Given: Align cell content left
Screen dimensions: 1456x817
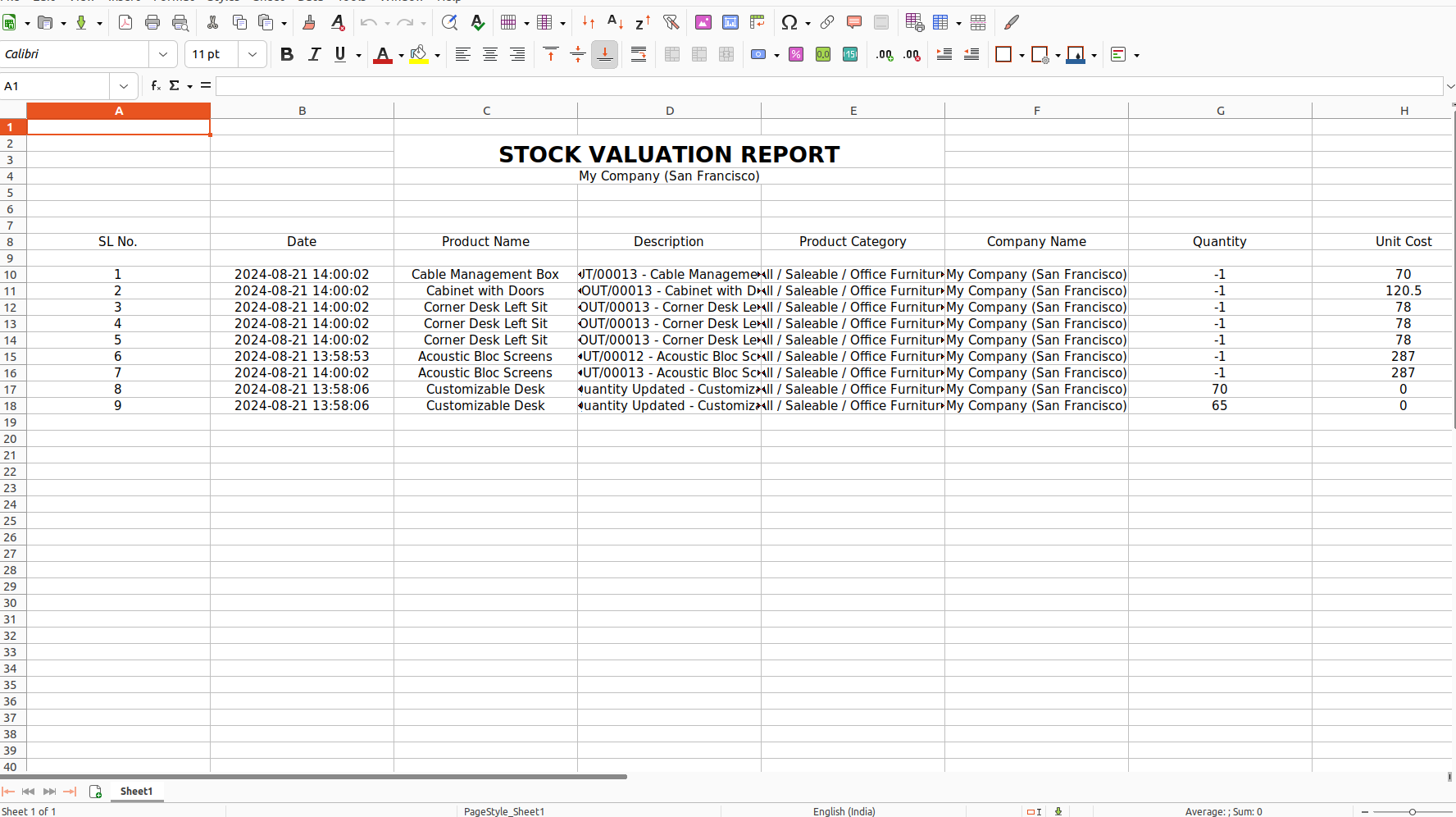Looking at the screenshot, I should pyautogui.click(x=463, y=54).
